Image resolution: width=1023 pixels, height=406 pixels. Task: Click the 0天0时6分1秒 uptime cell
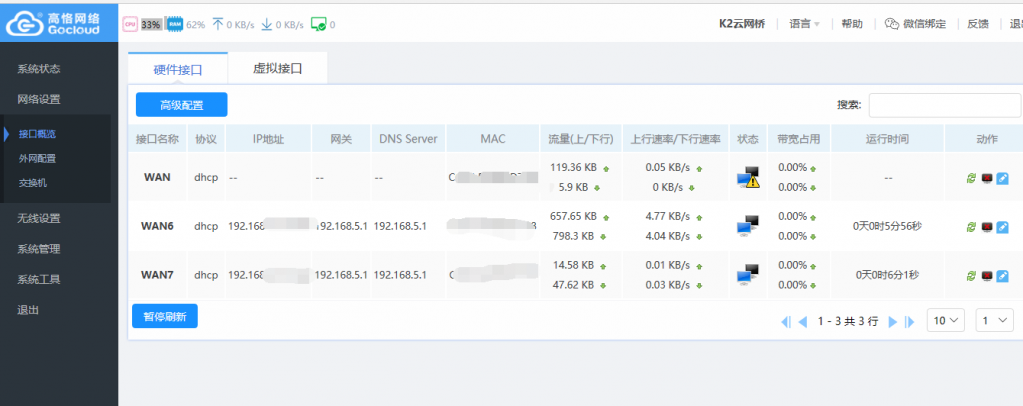pos(887,275)
